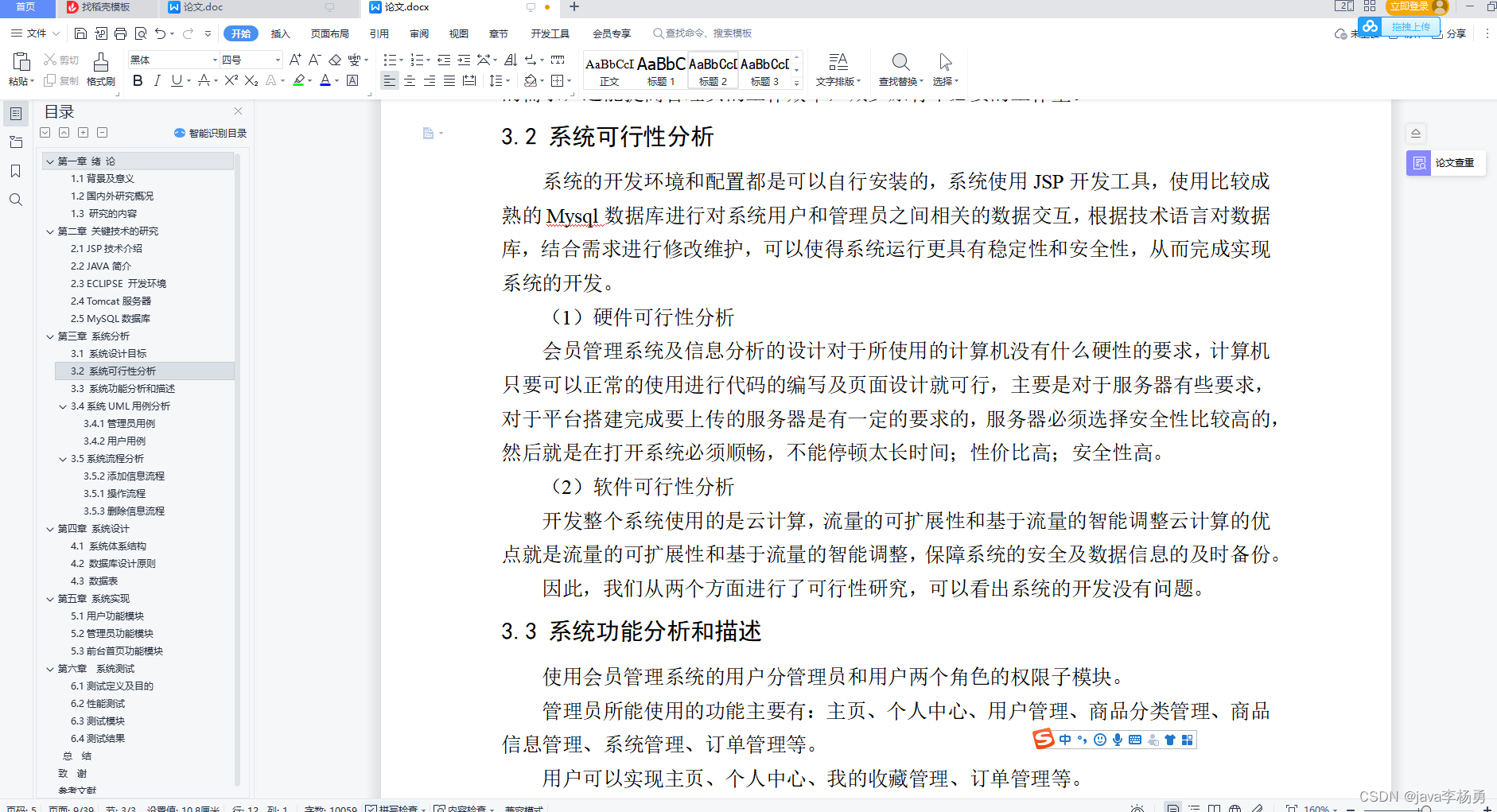
Task: Open the 引用 ribbon tab
Action: [x=379, y=33]
